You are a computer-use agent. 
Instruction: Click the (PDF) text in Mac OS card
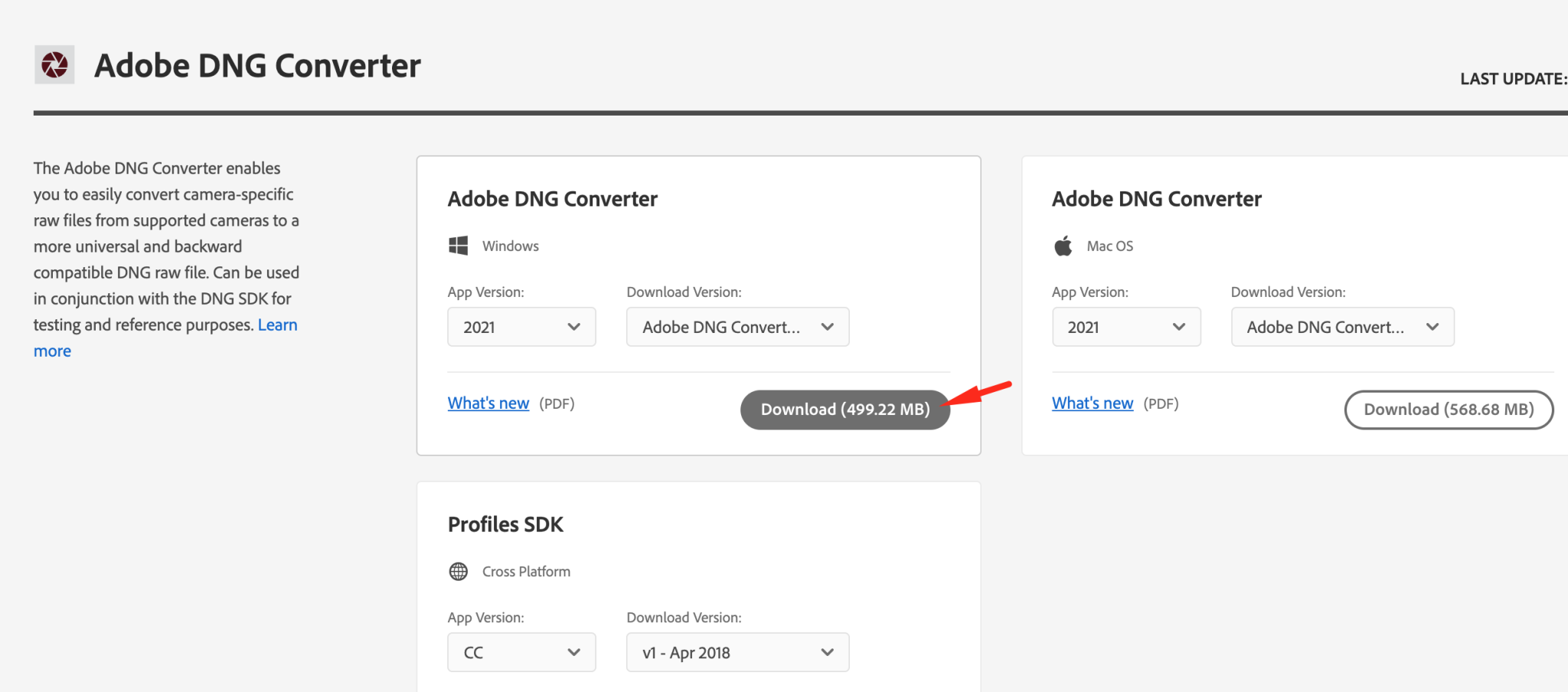1161,403
